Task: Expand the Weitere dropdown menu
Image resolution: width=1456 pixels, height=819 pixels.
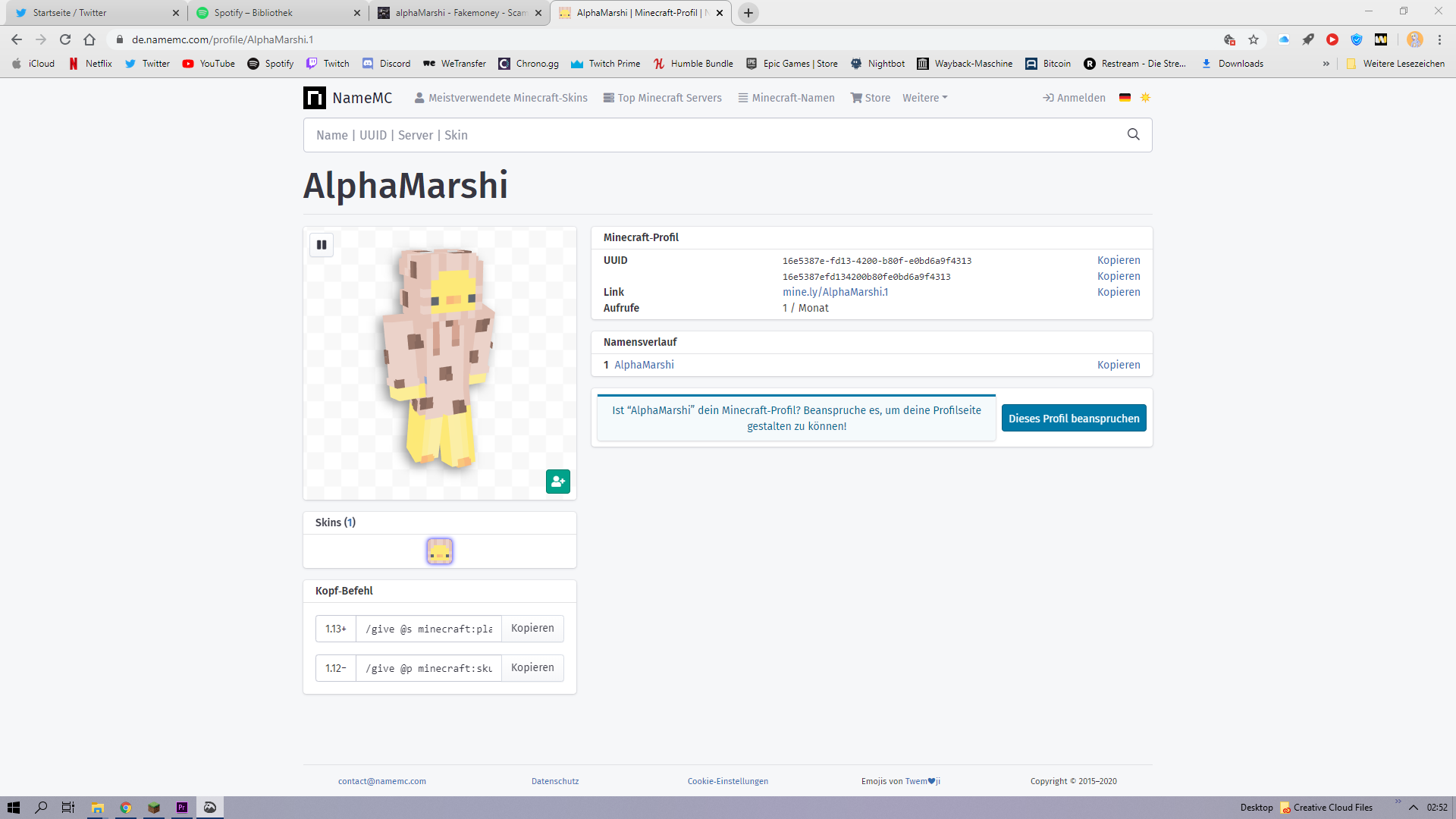Action: (925, 98)
